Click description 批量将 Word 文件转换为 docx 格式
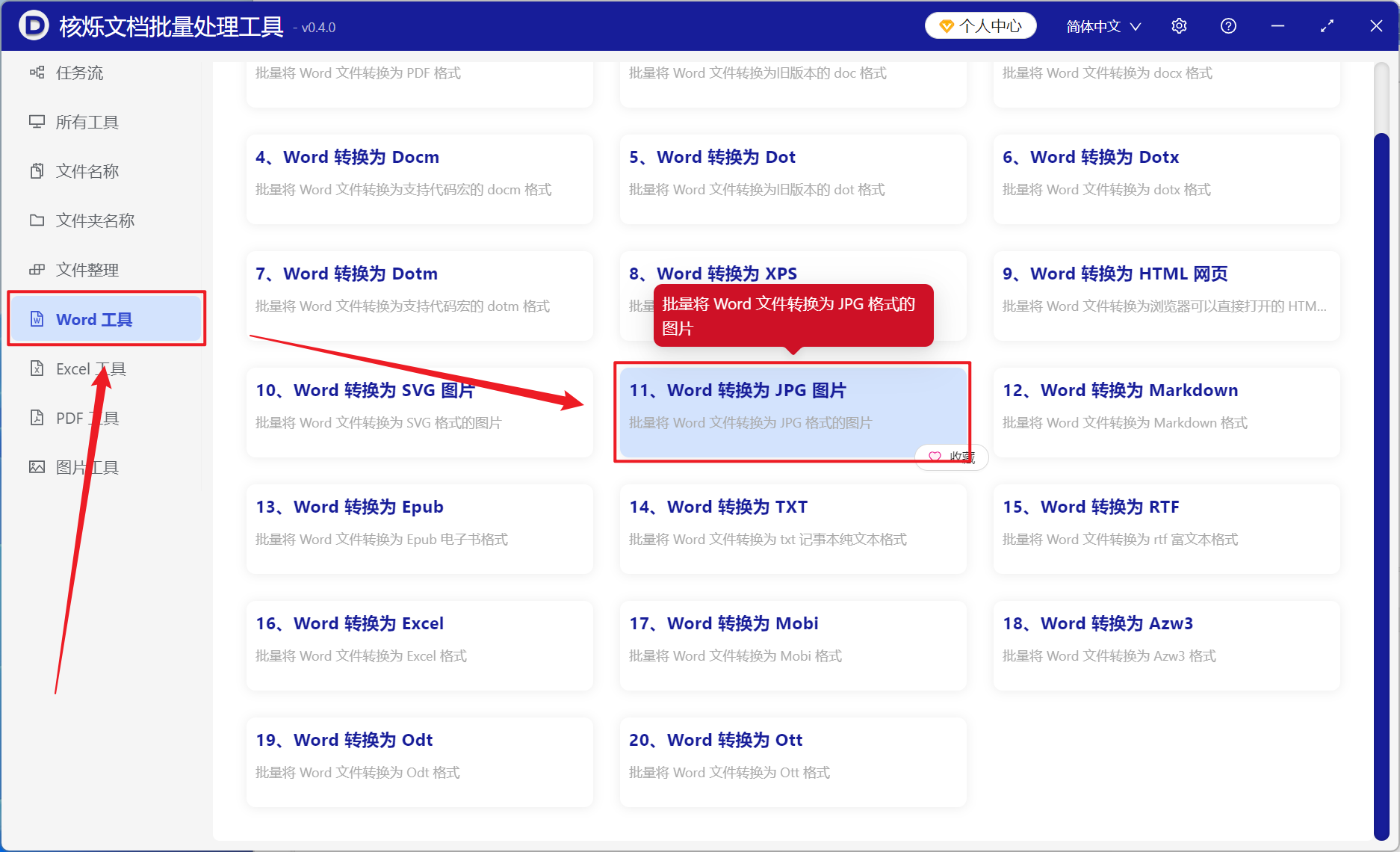The image size is (1400, 852). pos(1107,73)
